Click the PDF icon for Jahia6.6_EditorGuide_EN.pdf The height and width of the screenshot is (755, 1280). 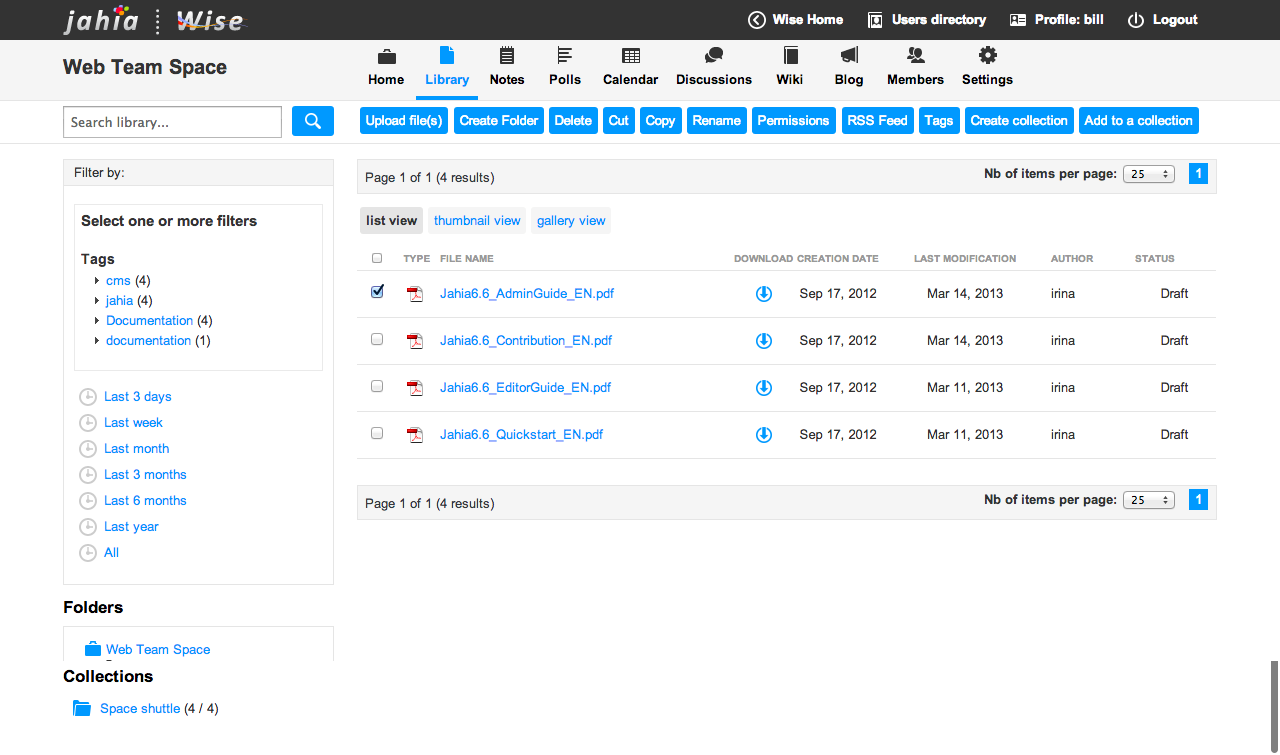415,388
